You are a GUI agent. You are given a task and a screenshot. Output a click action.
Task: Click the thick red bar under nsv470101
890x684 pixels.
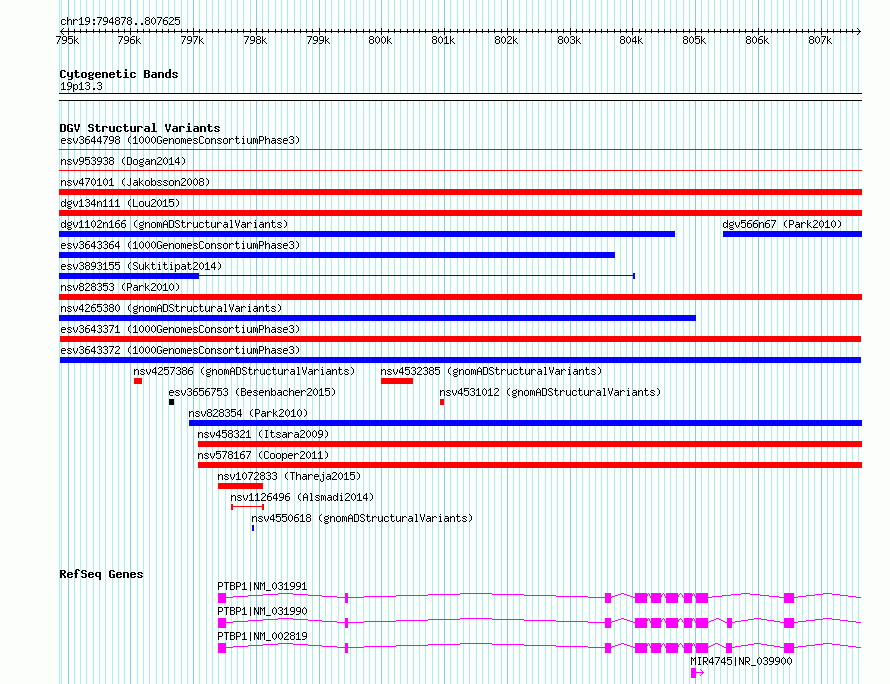[x=460, y=192]
